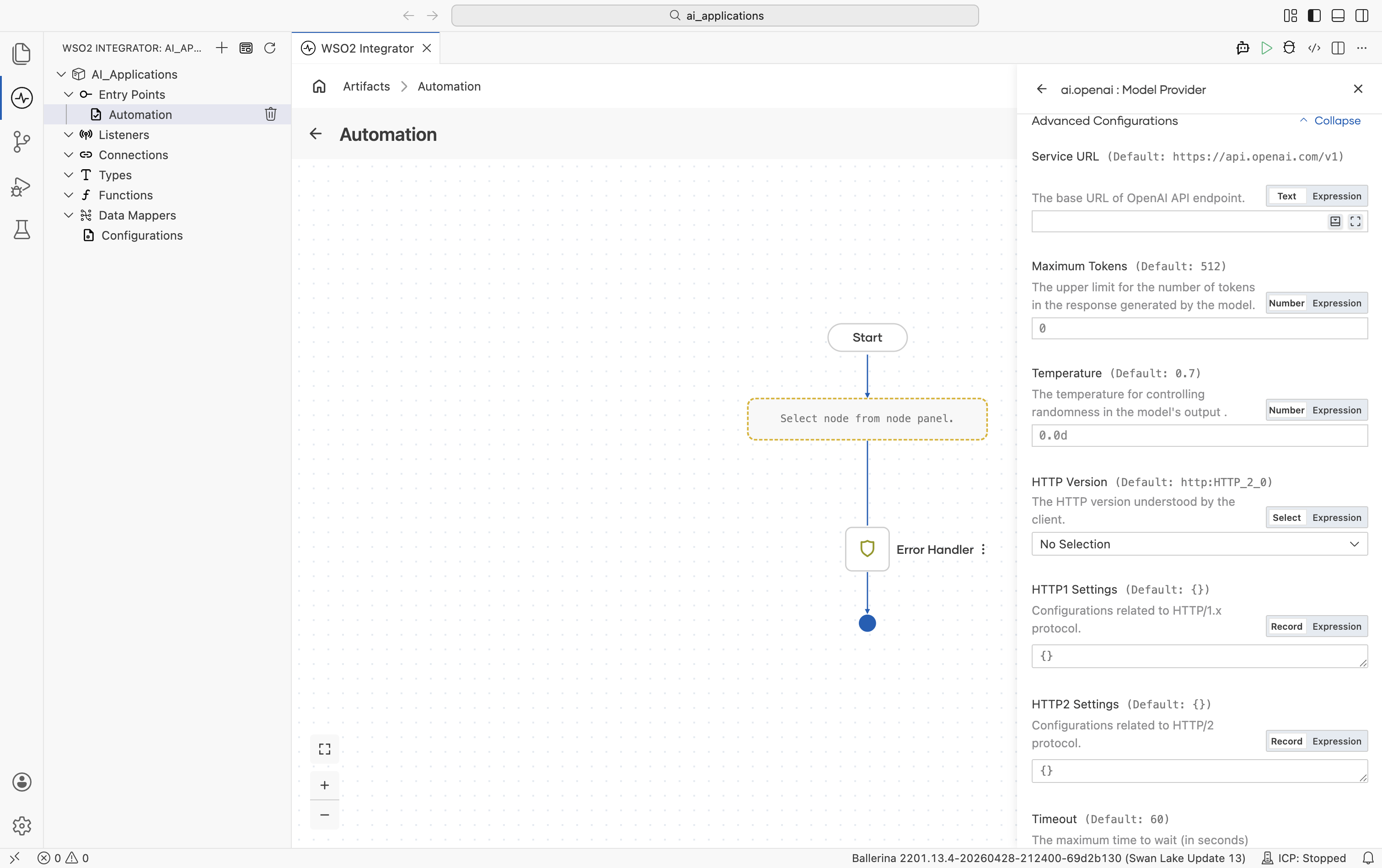
Task: Set Service URL mode to Text
Action: coord(1287,196)
